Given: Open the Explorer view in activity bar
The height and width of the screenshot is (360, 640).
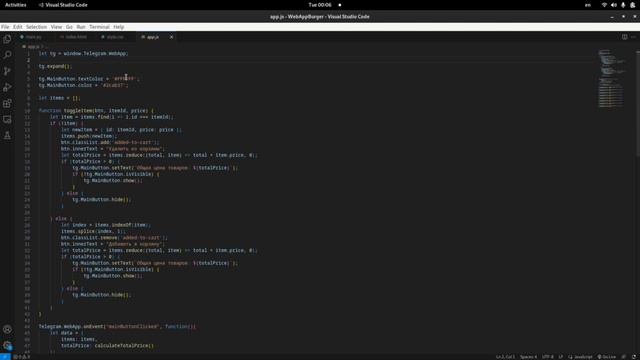Looking at the screenshot, I should point(7,39).
